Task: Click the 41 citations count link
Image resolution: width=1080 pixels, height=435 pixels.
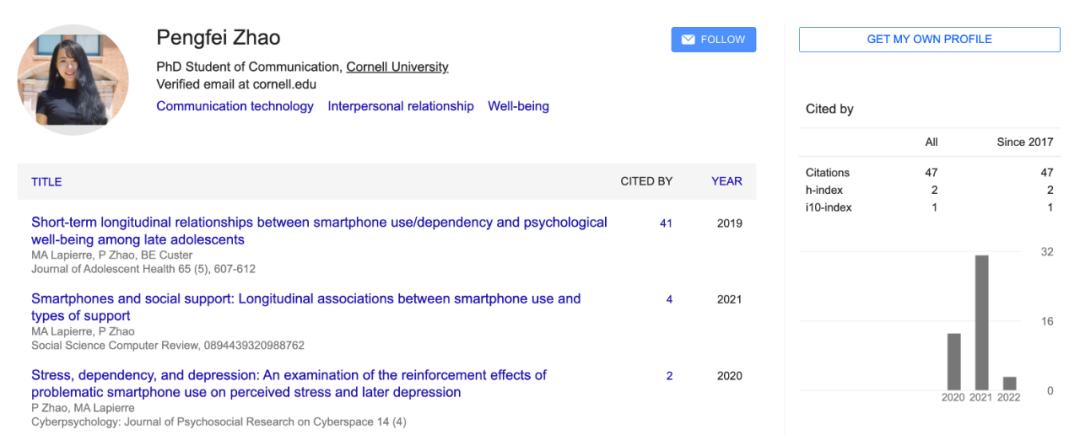Action: [666, 223]
